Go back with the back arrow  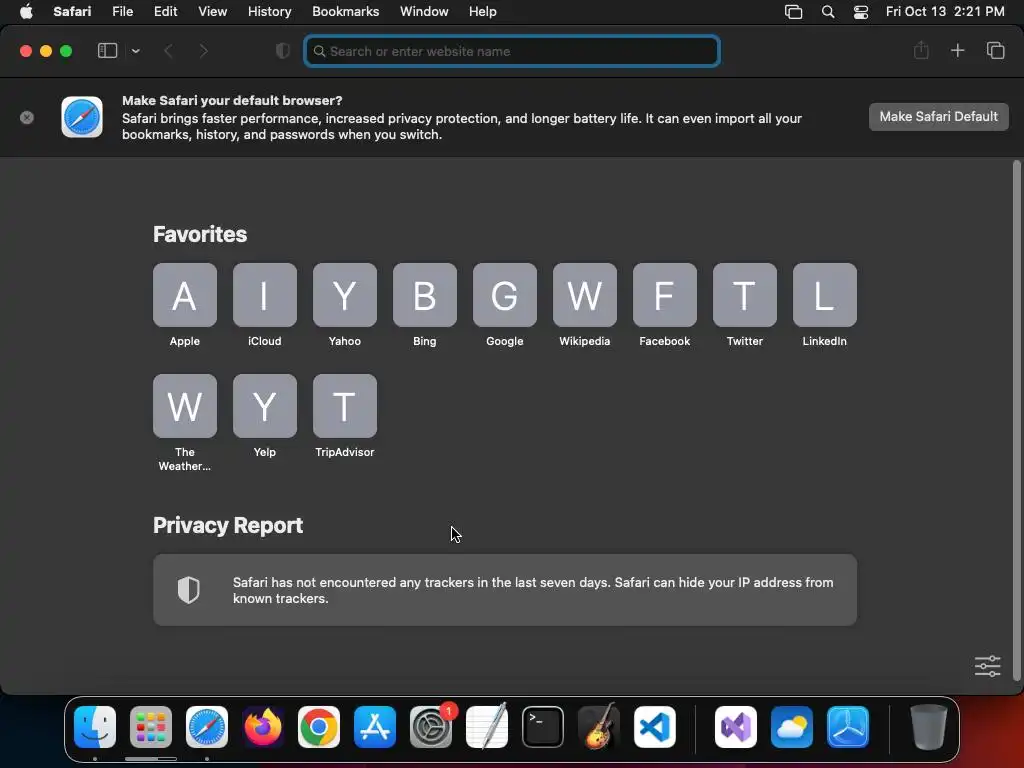[168, 51]
